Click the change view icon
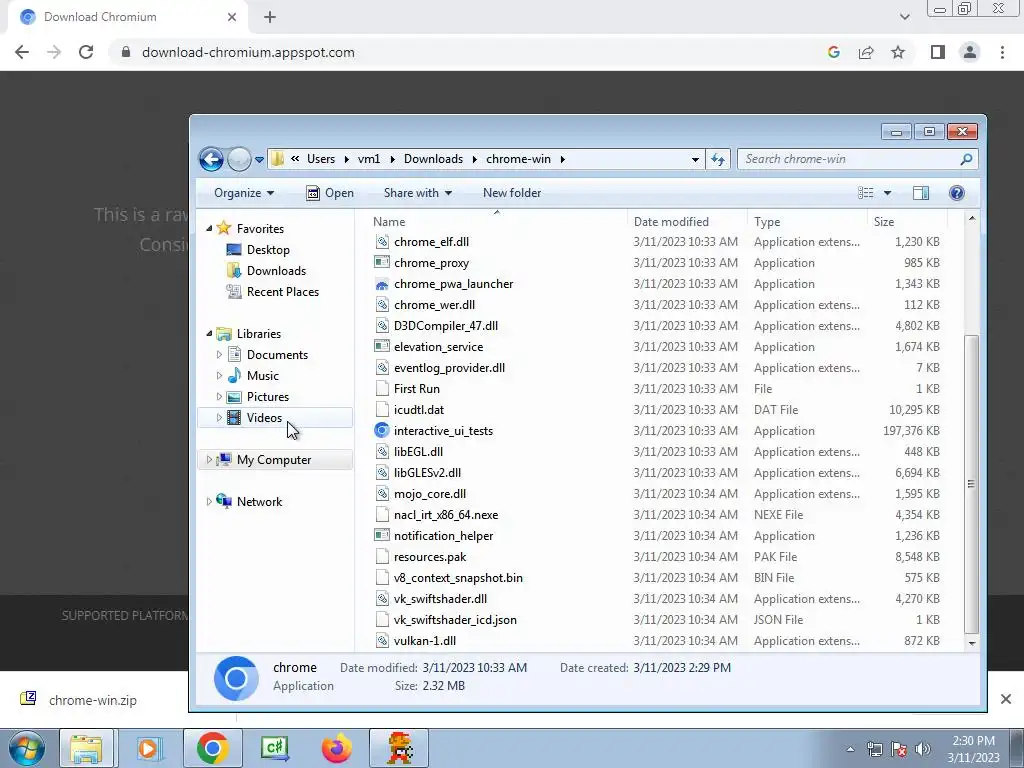 click(x=865, y=193)
